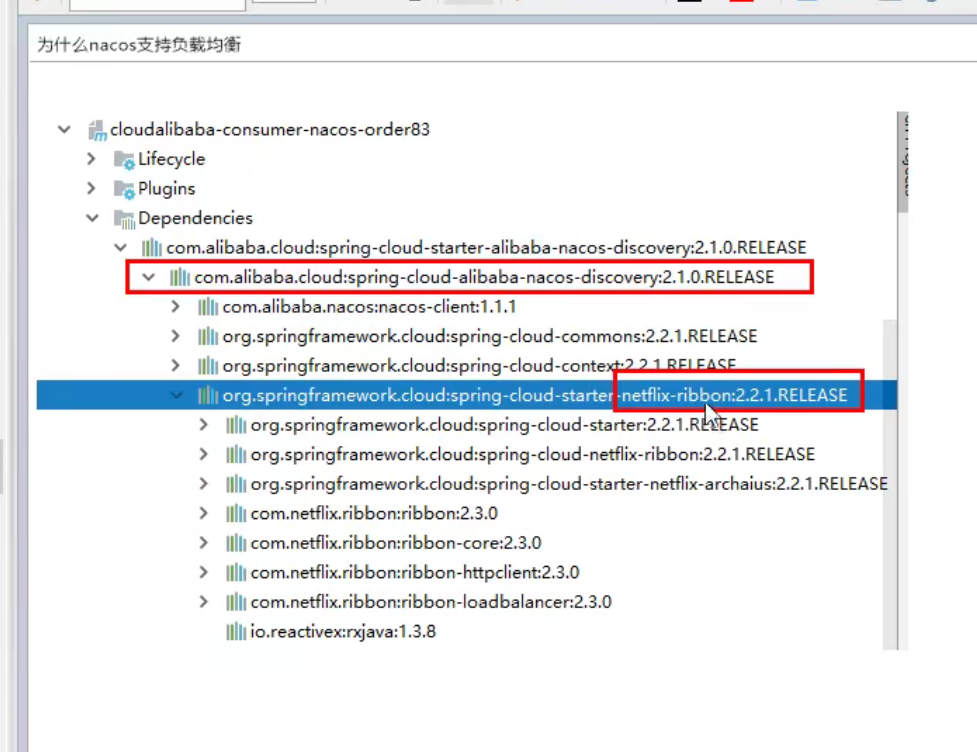Select the Lifecycle tree item

coord(171,159)
